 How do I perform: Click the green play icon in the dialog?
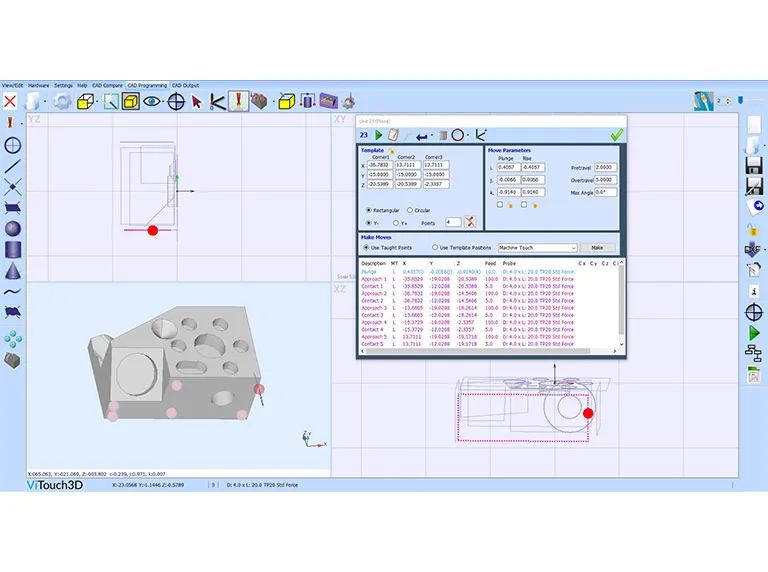click(379, 134)
